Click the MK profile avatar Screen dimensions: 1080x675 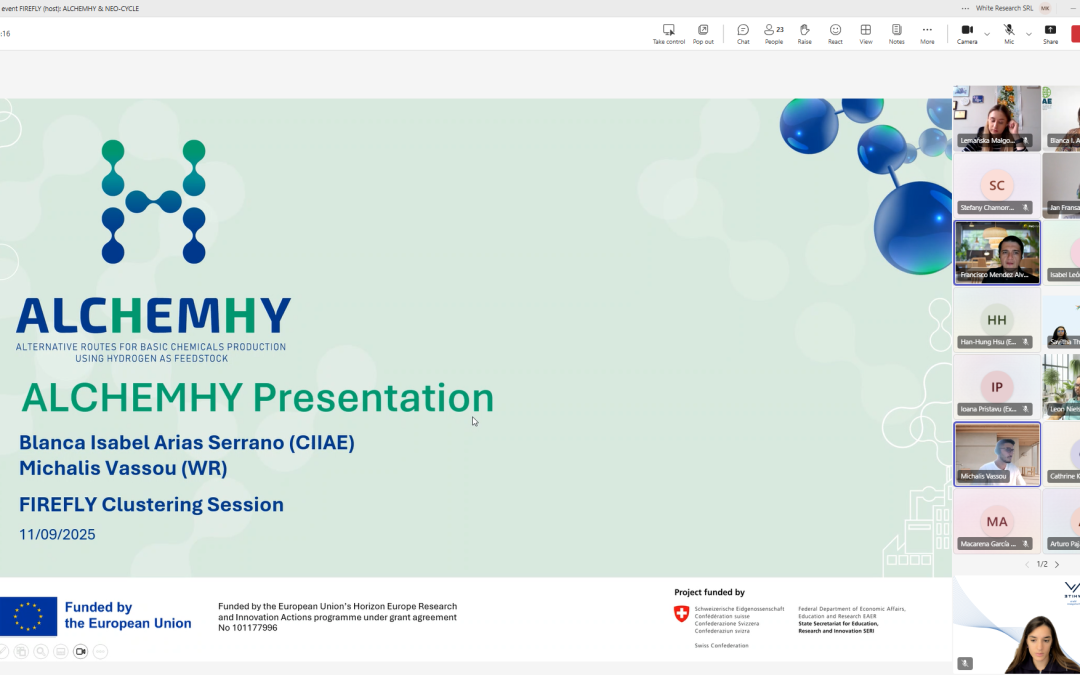[x=1045, y=7]
